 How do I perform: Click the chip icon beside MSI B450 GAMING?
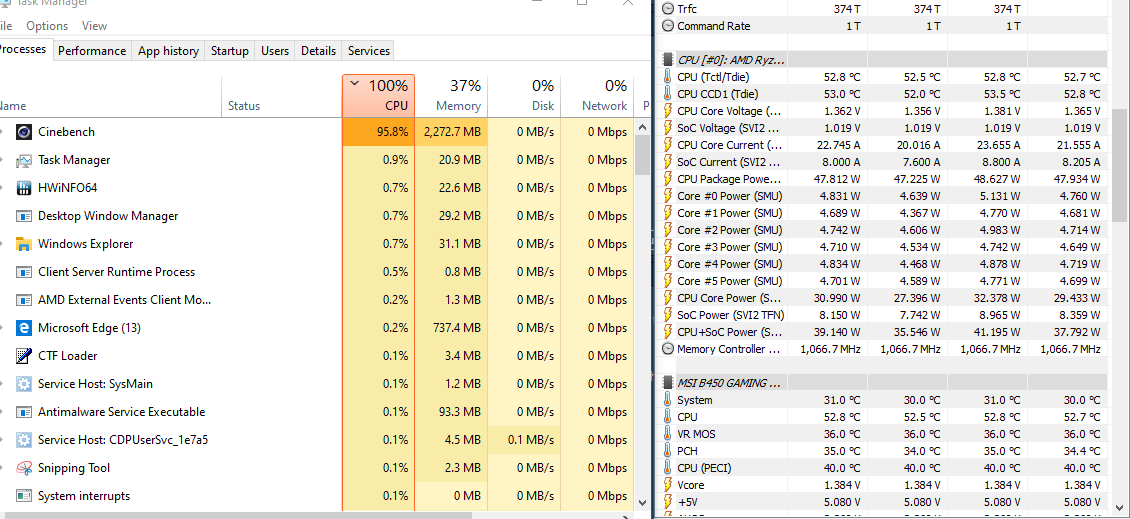click(x=667, y=383)
